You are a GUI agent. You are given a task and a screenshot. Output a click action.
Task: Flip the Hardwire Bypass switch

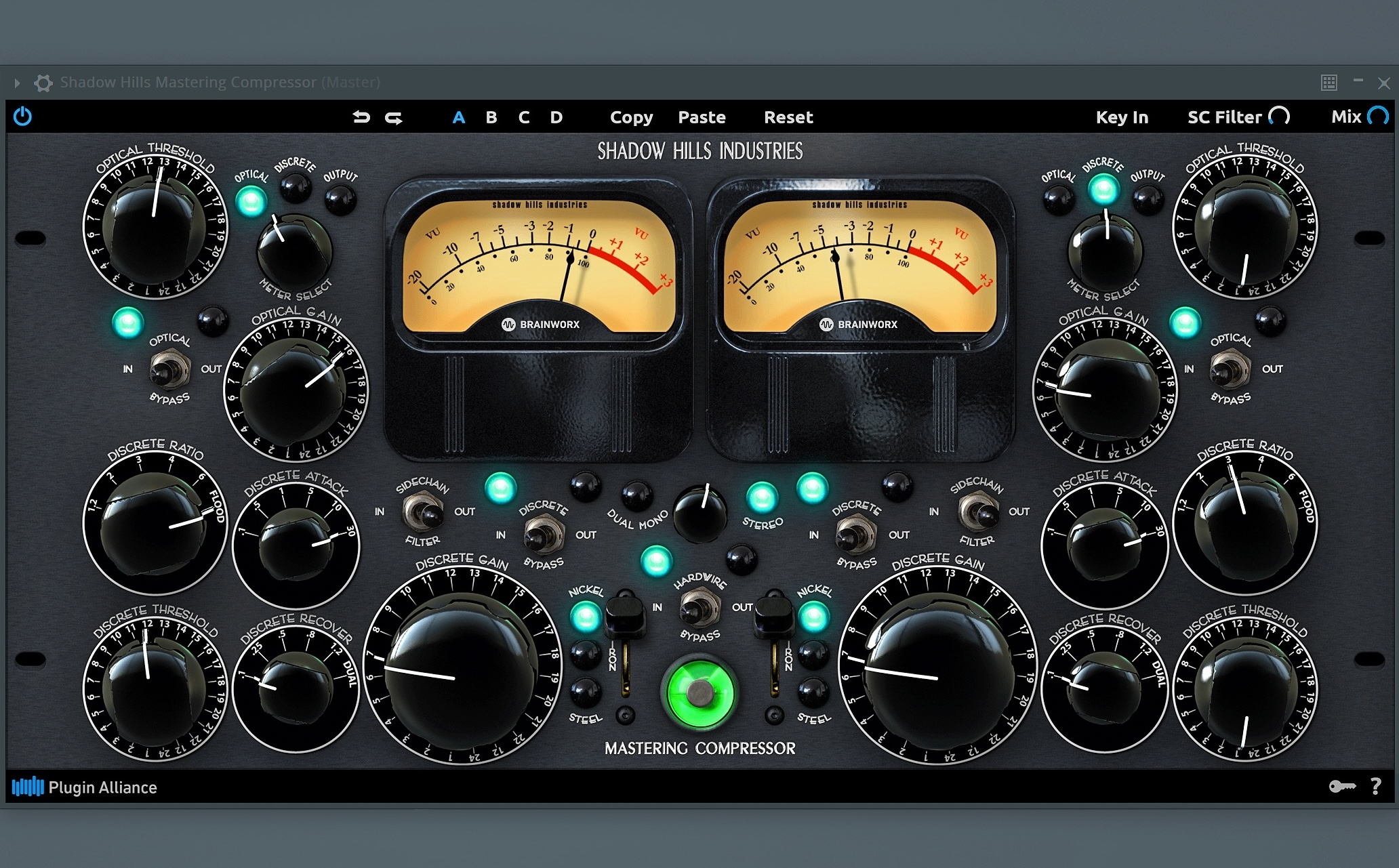pos(699,607)
